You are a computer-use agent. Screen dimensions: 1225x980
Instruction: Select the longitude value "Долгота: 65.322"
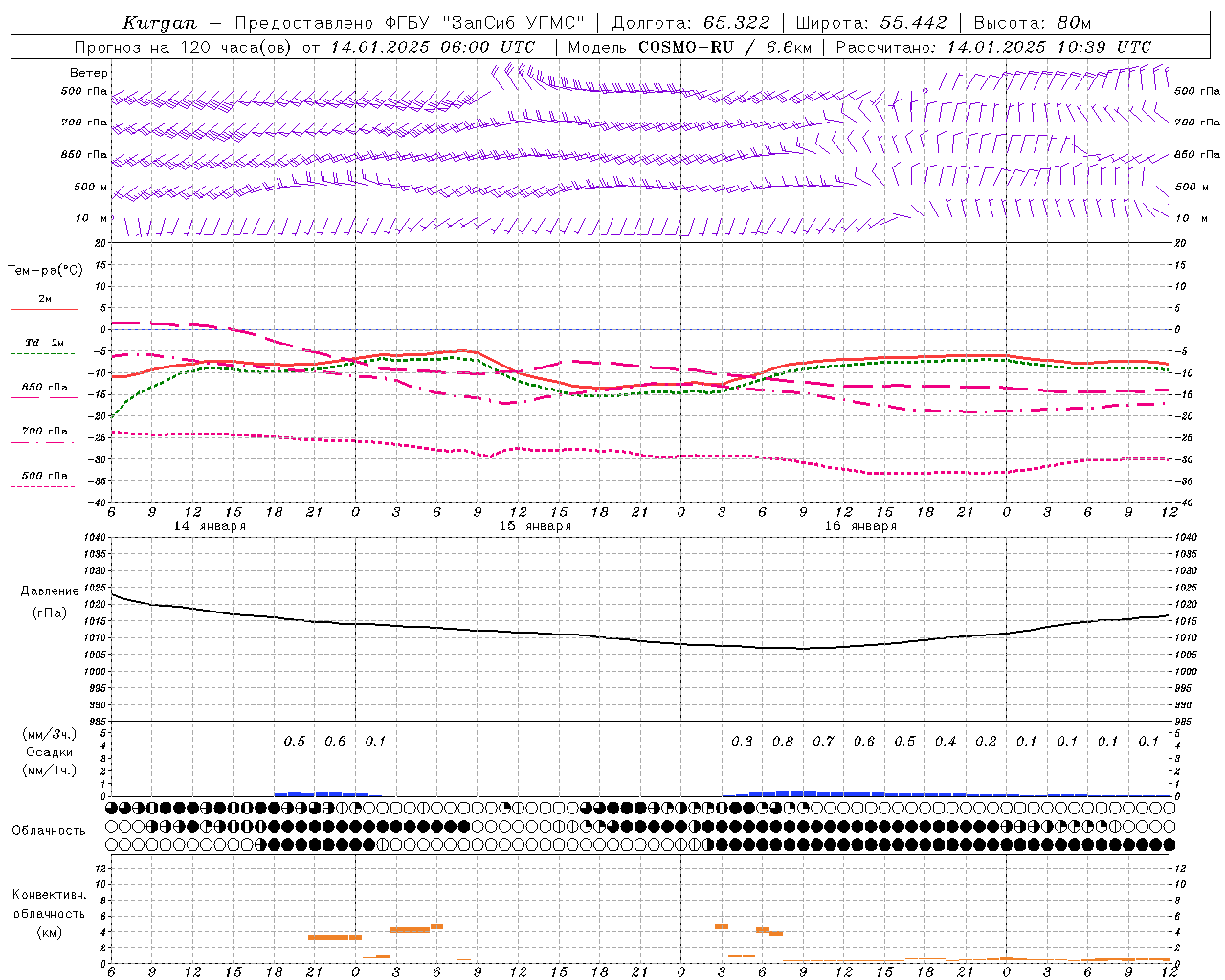690,23
